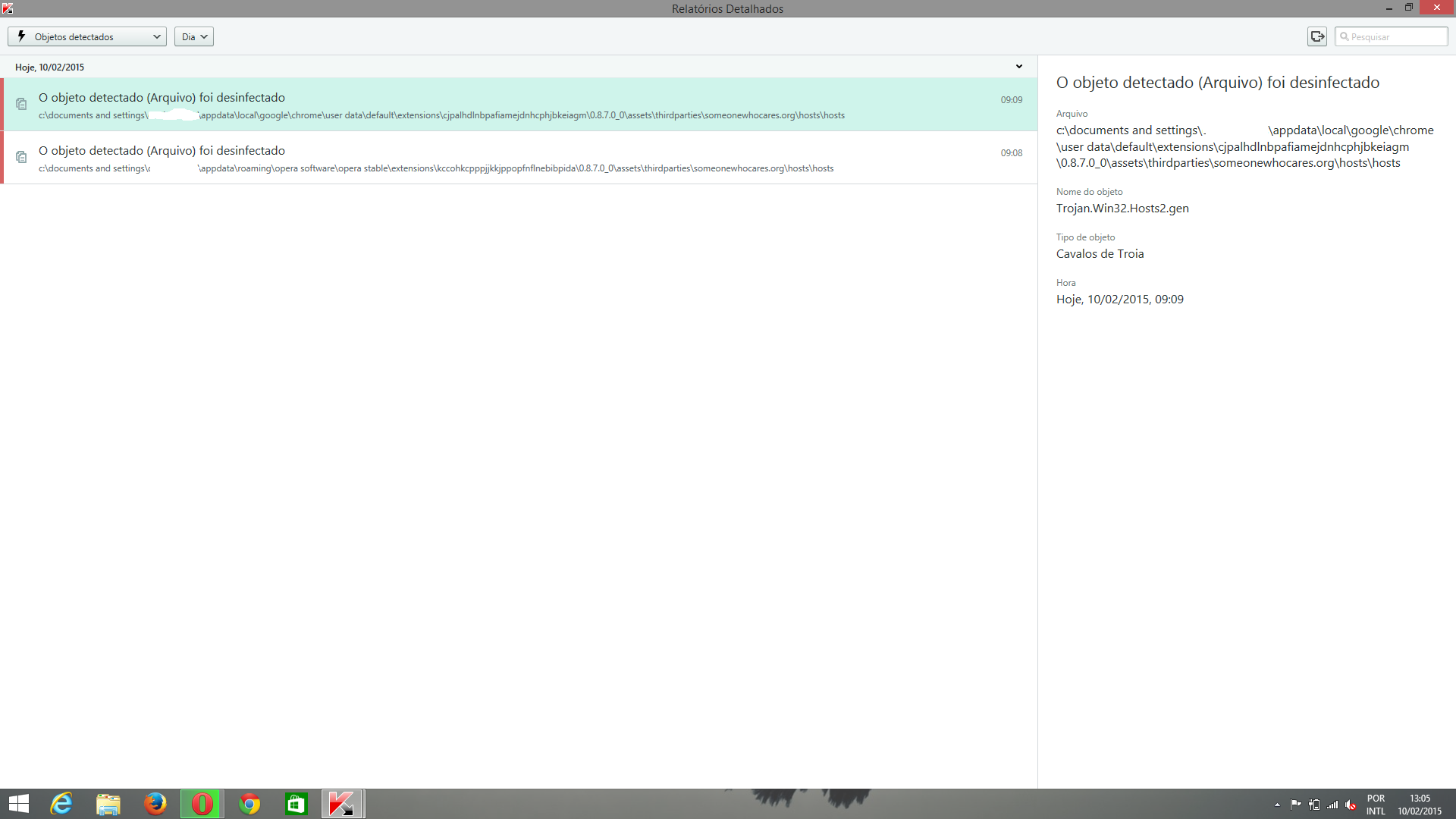Click the Kaspersky icon in the taskbar
Viewport: 1456px width, 819px height.
pyautogui.click(x=342, y=804)
